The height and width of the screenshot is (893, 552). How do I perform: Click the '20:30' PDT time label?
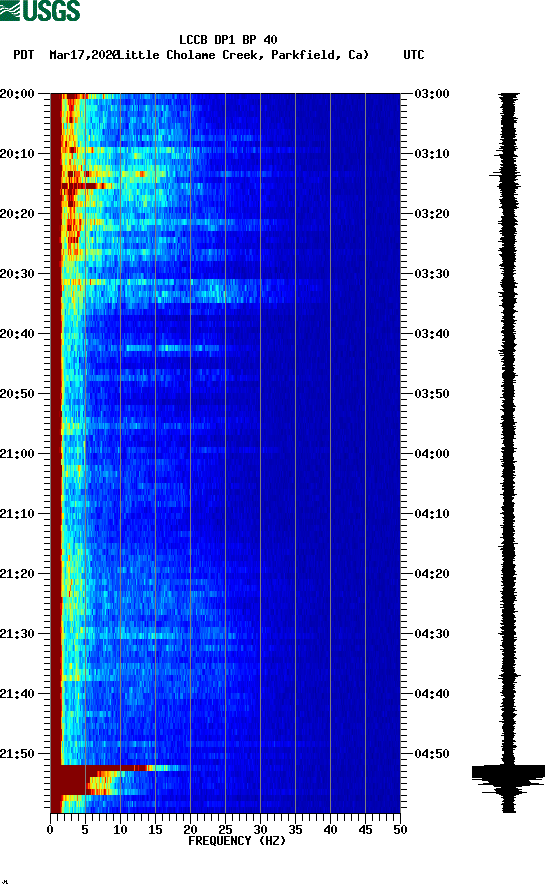[17, 273]
